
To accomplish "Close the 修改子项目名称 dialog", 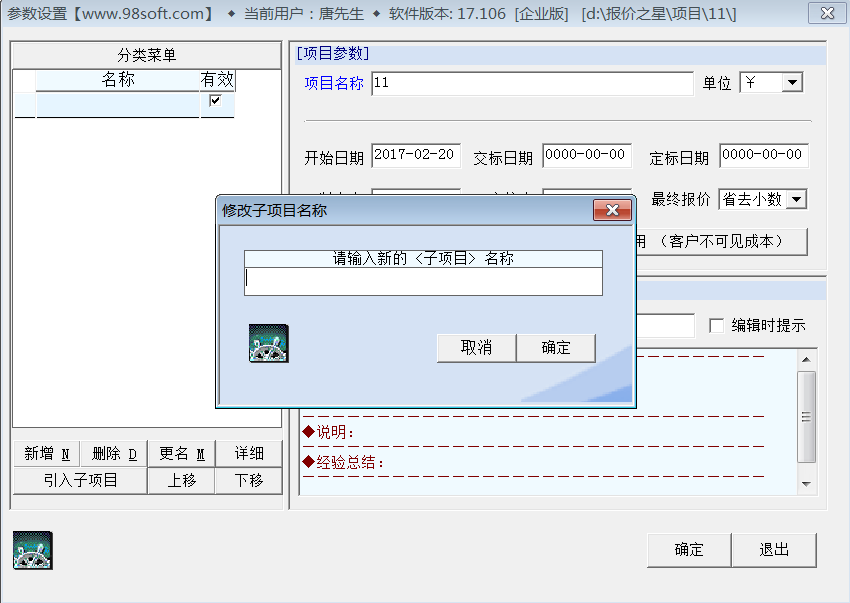I will pyautogui.click(x=613, y=210).
